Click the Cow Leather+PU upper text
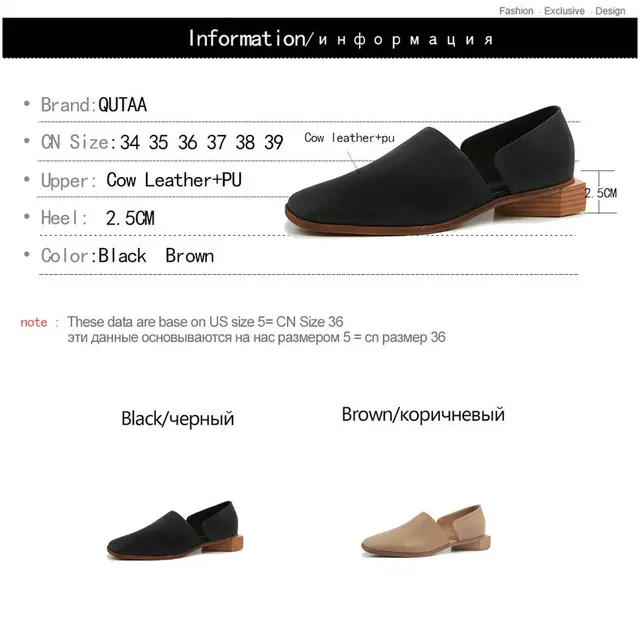Screen dimensions: 640x640 point(174,180)
